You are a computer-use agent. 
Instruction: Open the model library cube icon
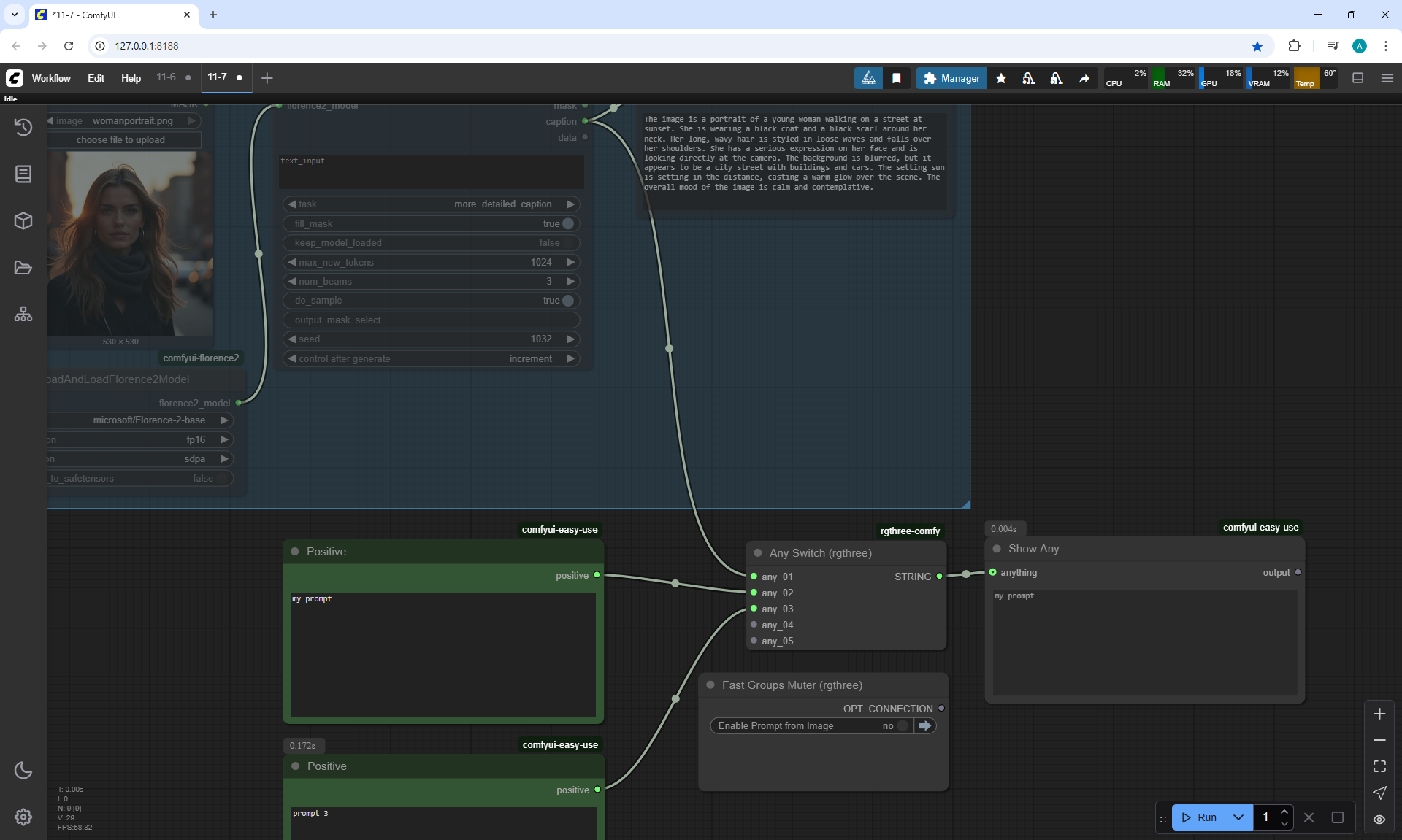(23, 220)
